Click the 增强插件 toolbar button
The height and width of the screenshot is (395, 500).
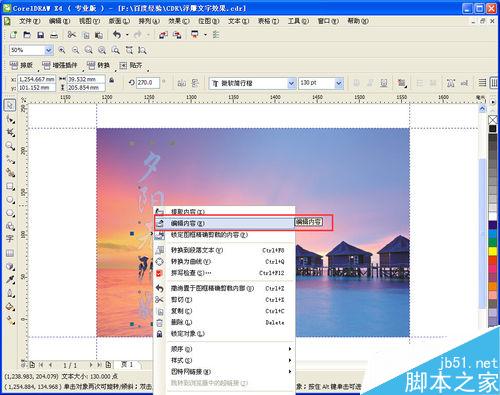60,65
